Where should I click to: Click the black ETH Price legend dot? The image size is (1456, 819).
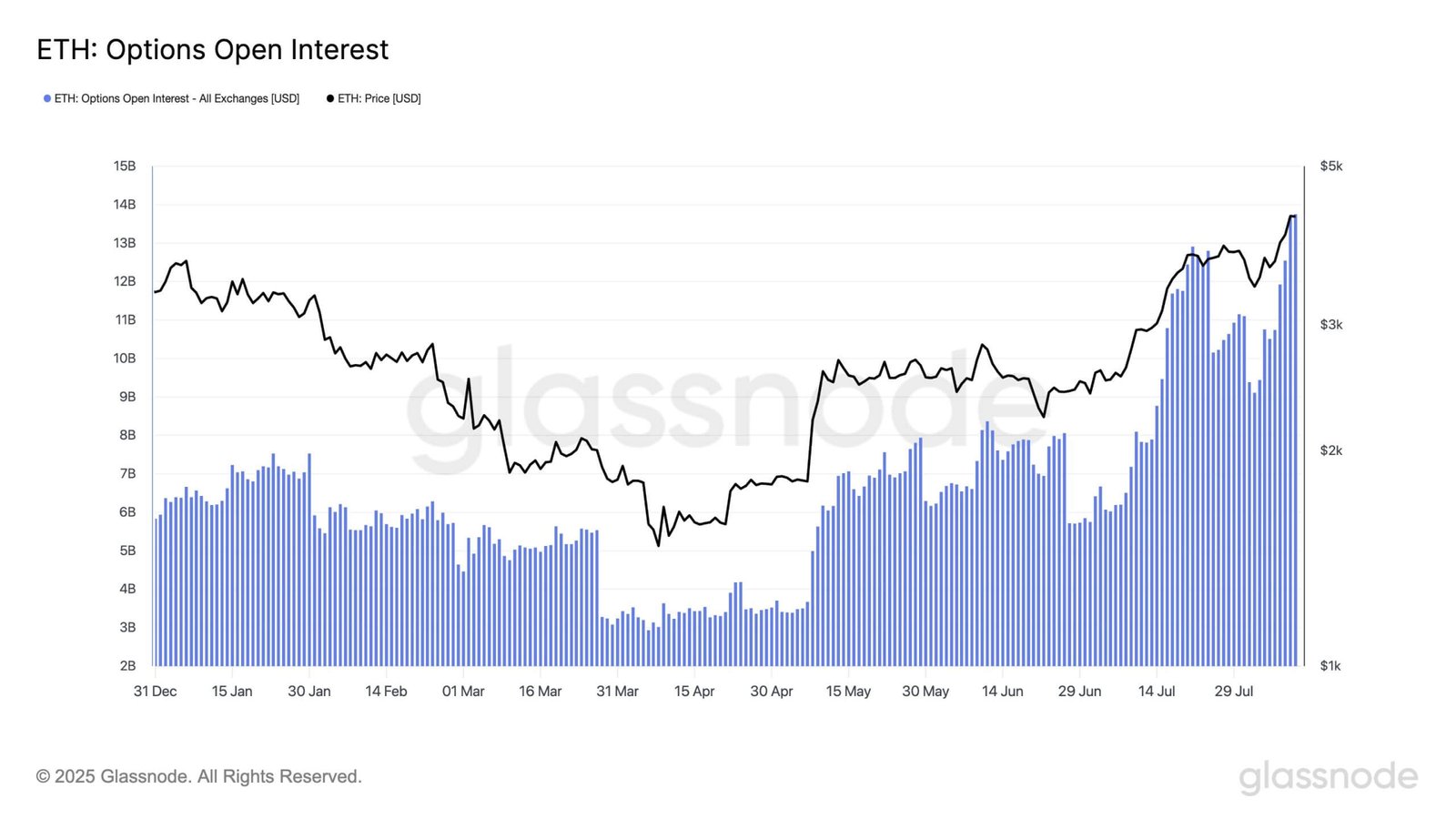point(330,98)
